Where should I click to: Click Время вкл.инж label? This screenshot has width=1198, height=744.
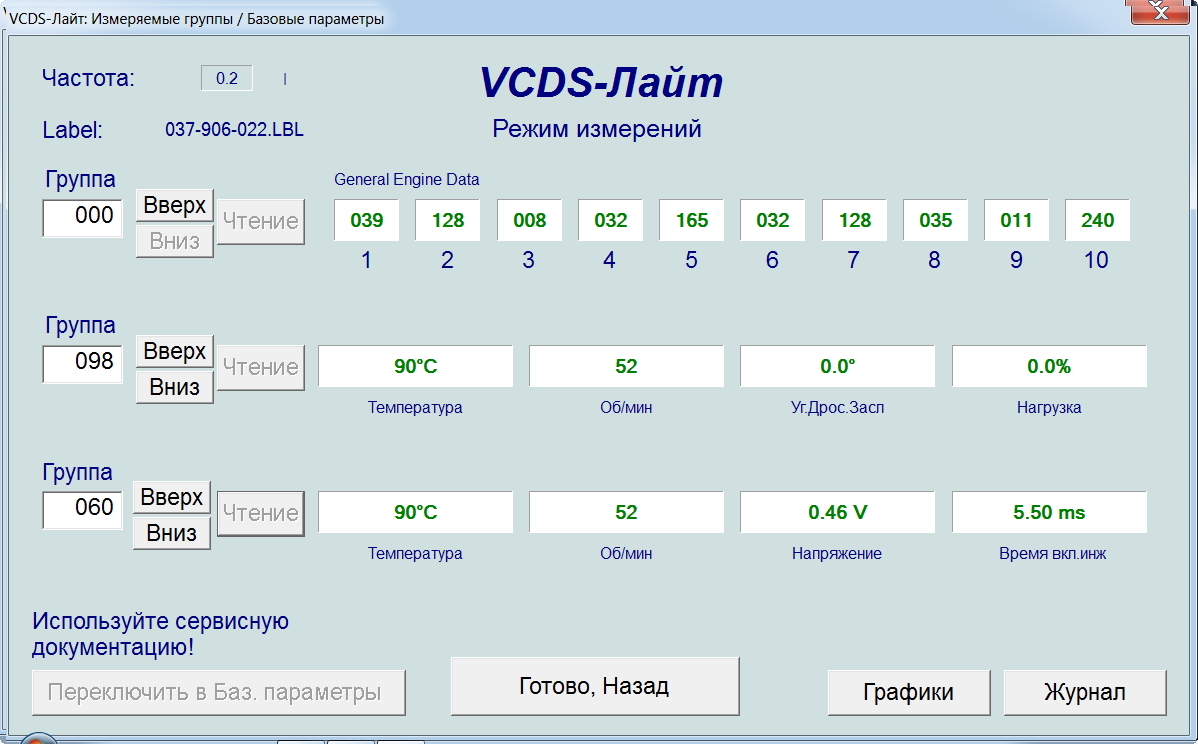(1052, 553)
